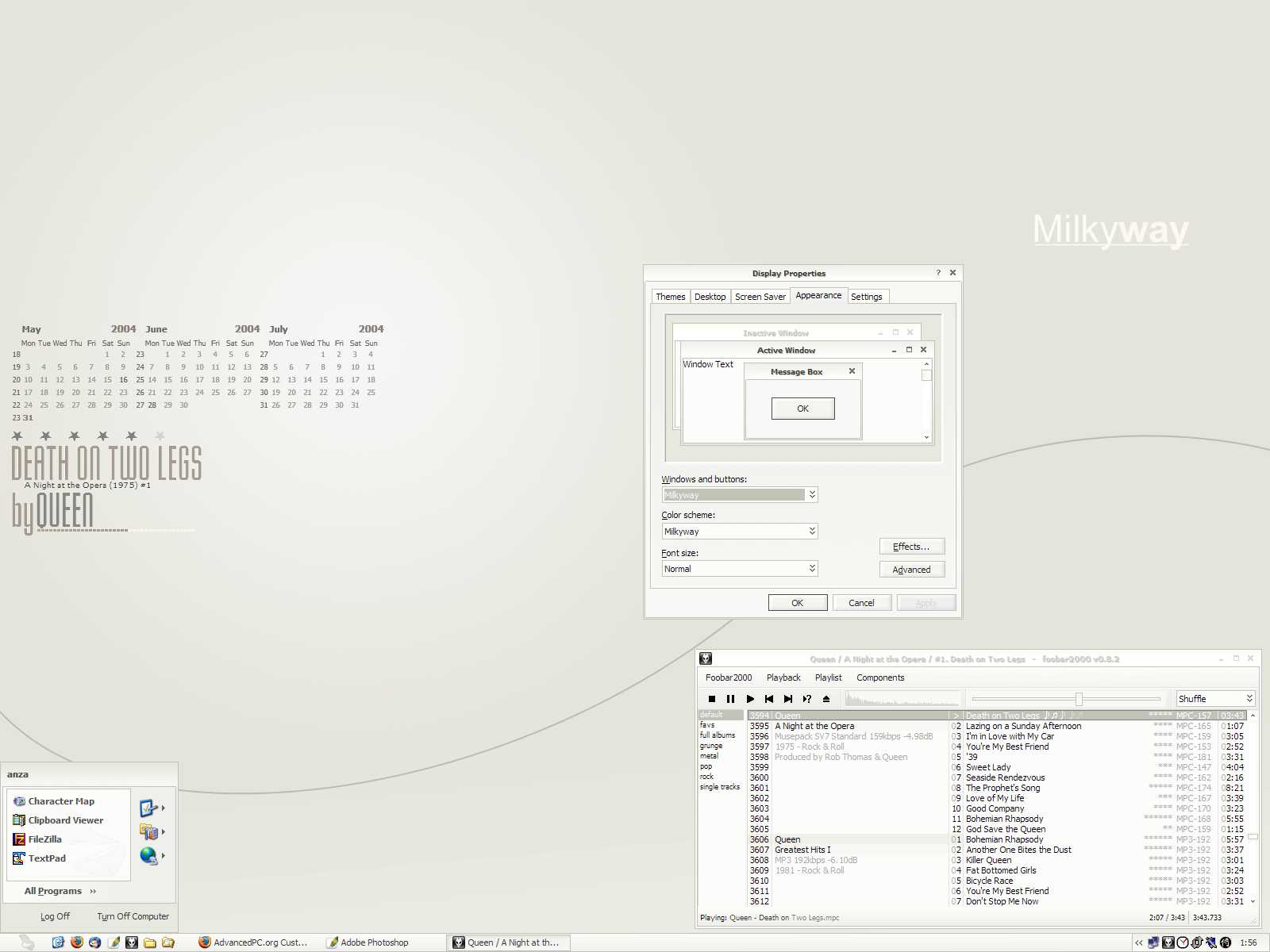The height and width of the screenshot is (952, 1270).
Task: Select the 'favs' playlist tab
Action: [707, 724]
